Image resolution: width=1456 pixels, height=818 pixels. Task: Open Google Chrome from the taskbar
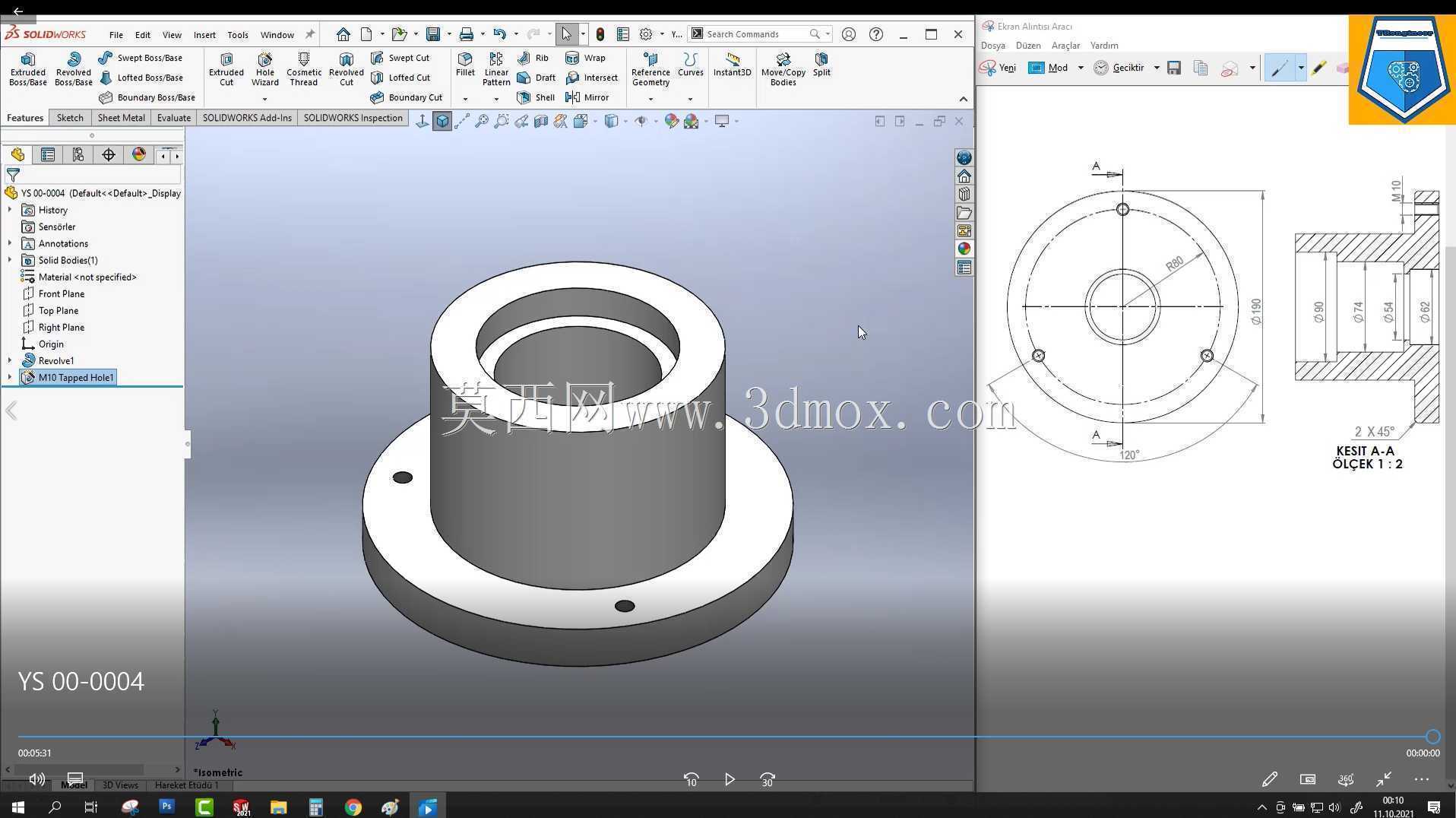[353, 807]
